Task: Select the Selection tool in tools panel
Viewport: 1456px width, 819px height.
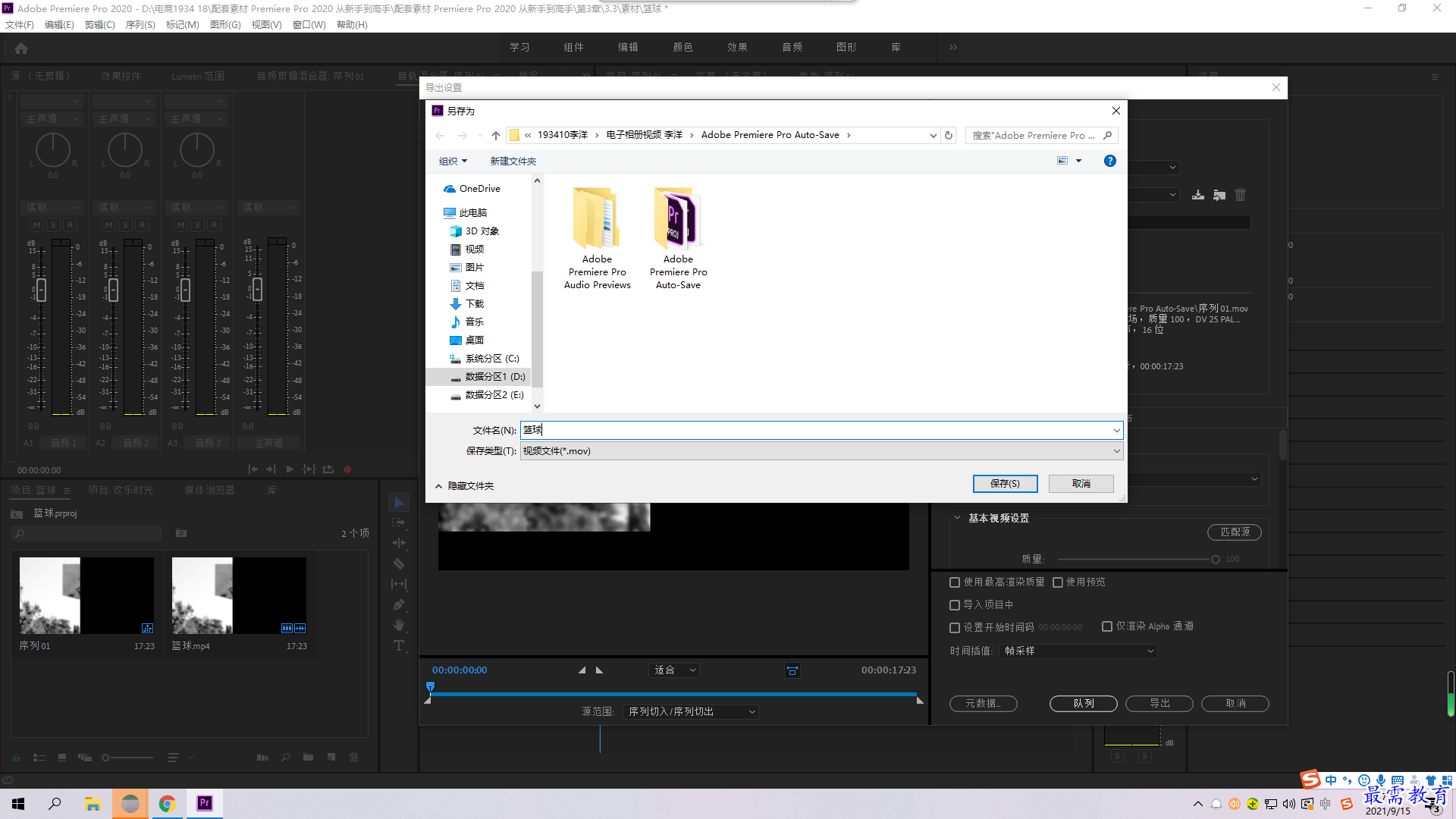Action: click(399, 502)
